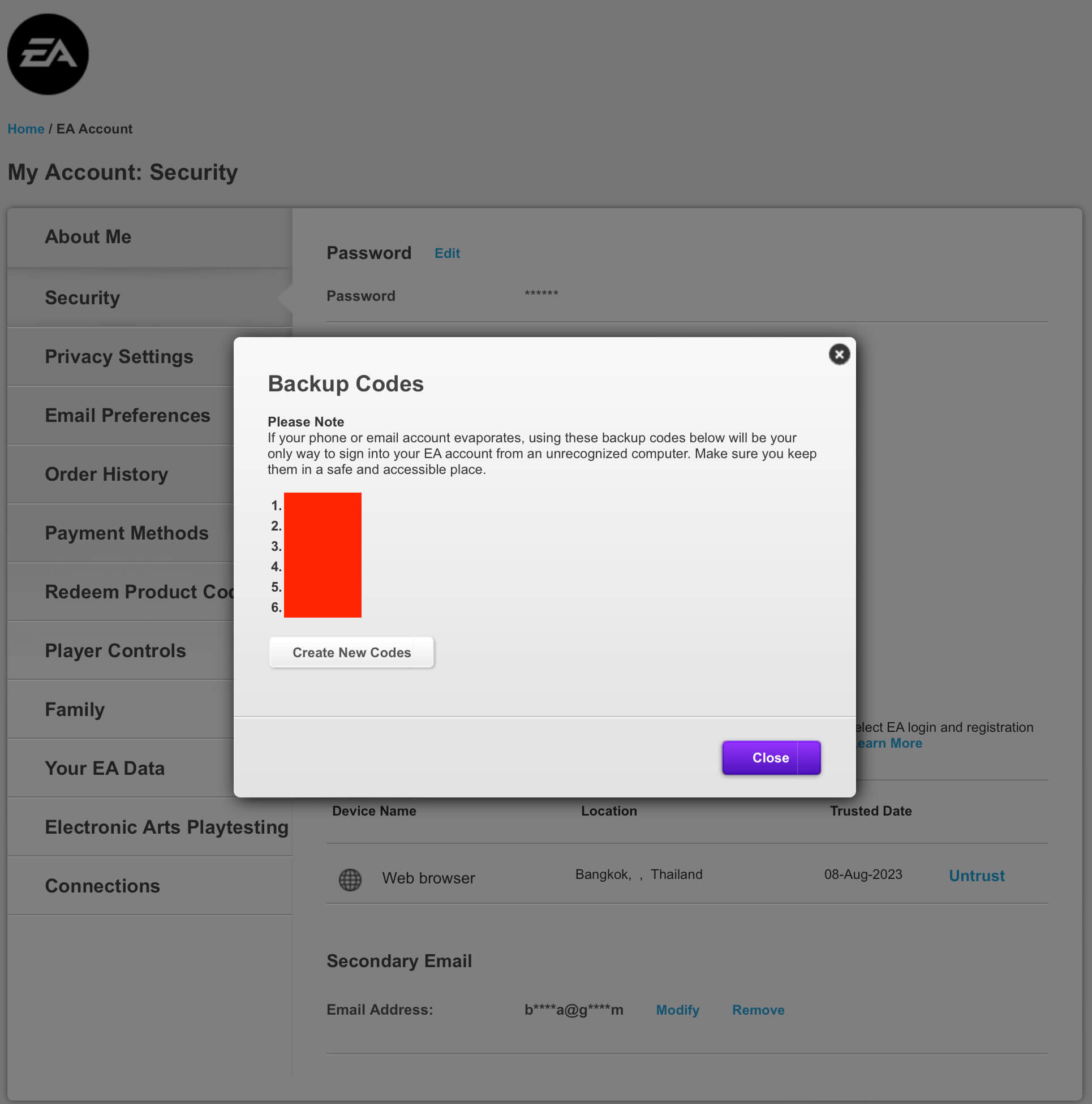This screenshot has width=1092, height=1104.
Task: Open Electronic Arts Playtesting
Action: 166,827
